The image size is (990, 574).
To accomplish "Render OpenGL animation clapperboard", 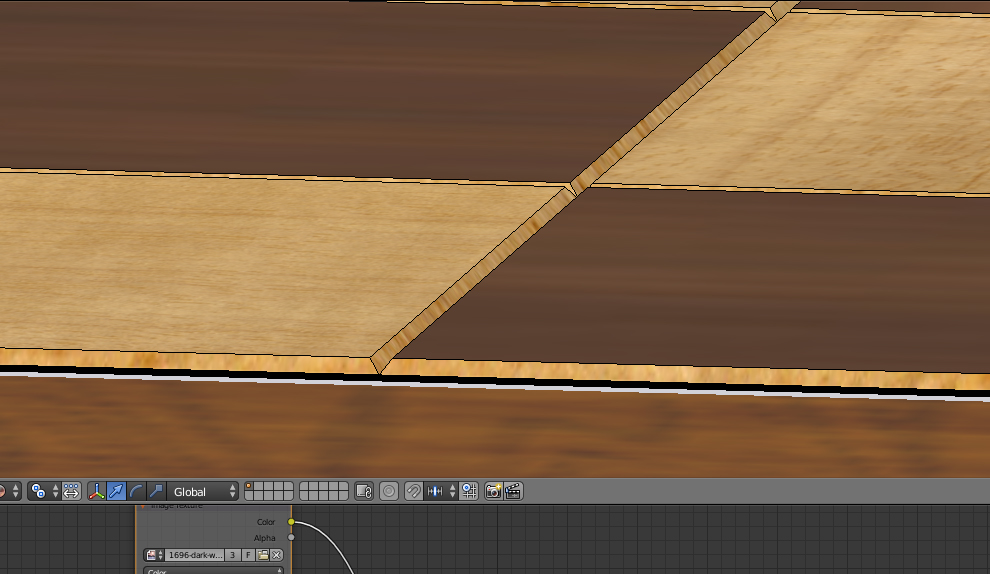I will 513,491.
